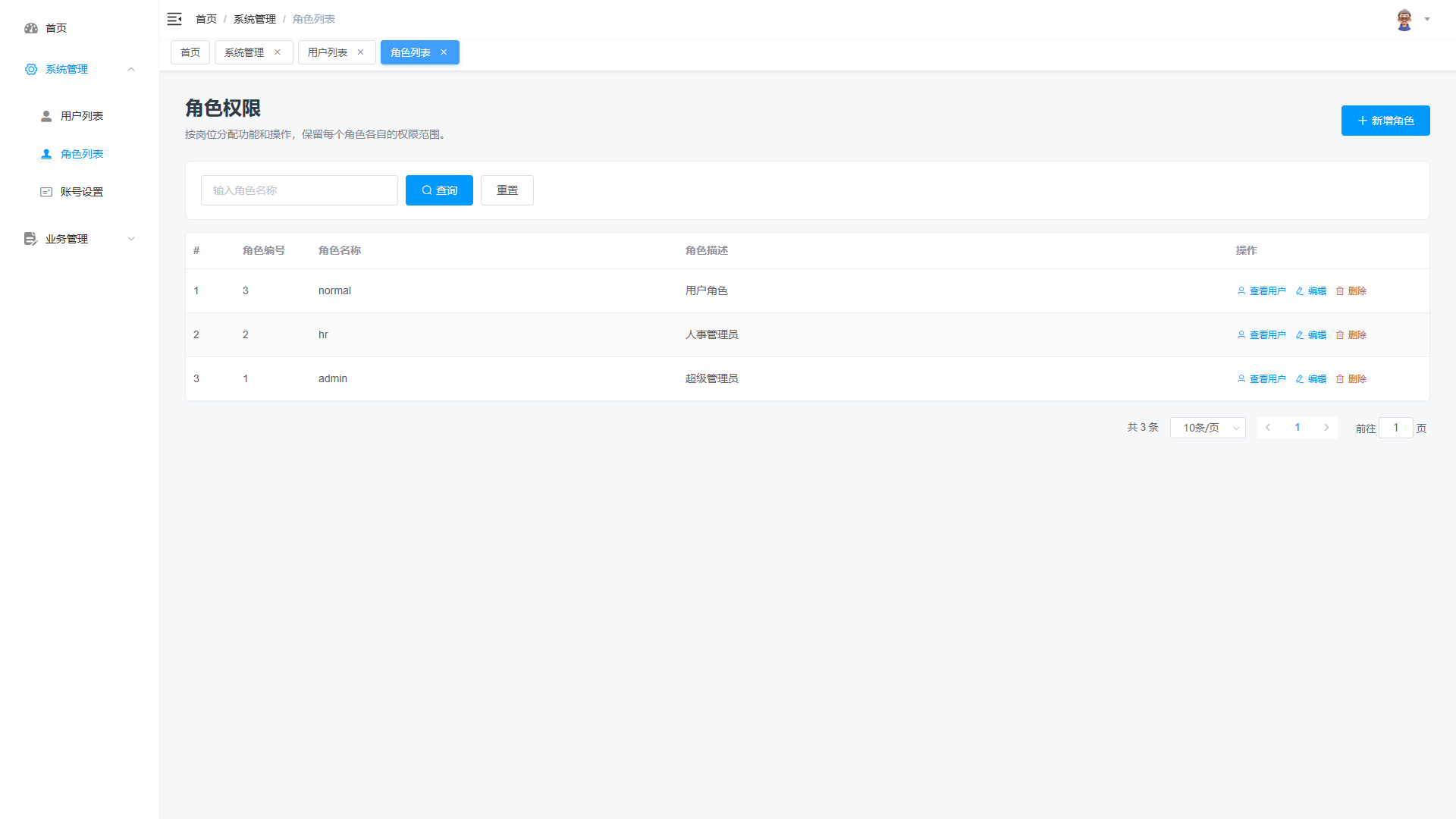Collapse sidebar with hamburger menu icon
The image size is (1456, 819).
(174, 19)
